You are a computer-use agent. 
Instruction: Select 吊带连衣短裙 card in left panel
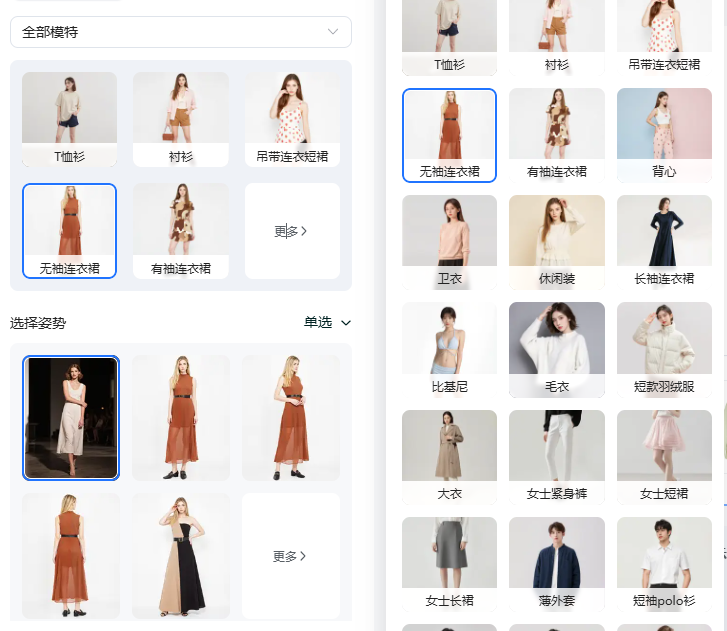pos(292,119)
